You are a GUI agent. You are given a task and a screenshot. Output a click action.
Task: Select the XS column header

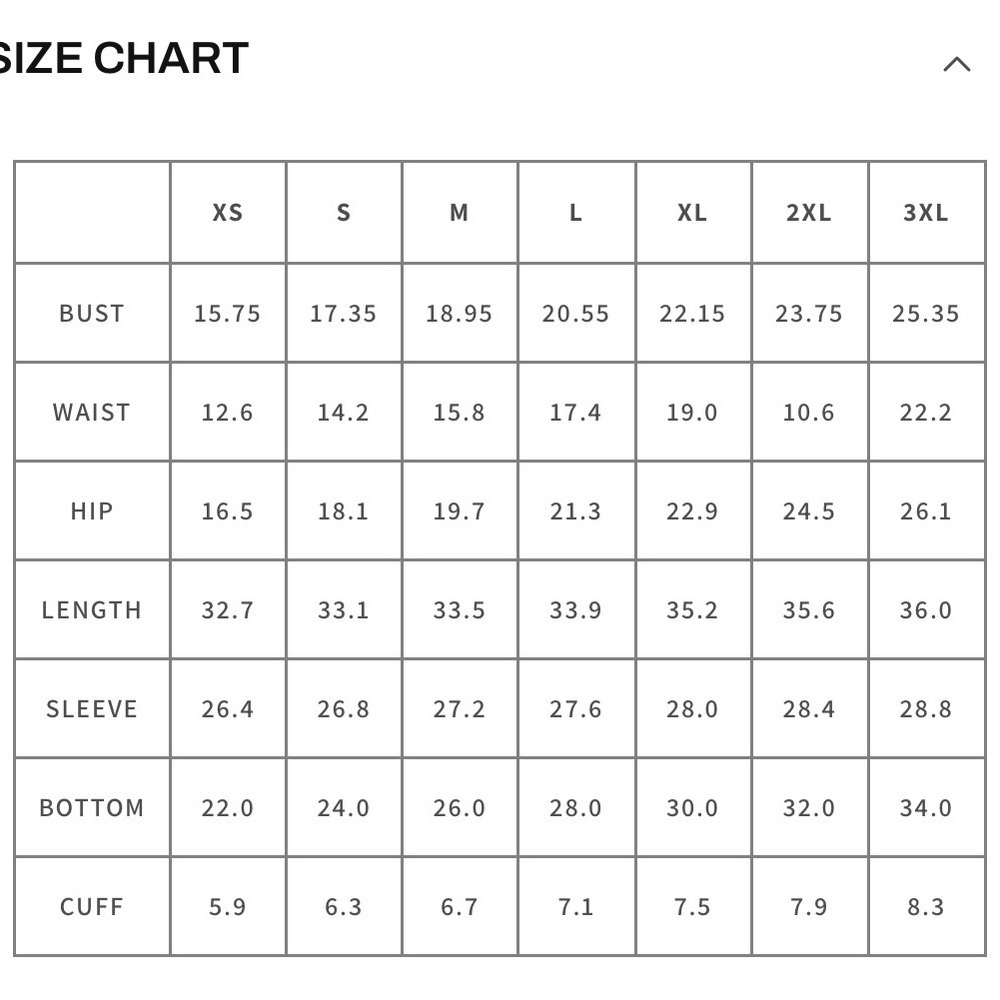[228, 213]
